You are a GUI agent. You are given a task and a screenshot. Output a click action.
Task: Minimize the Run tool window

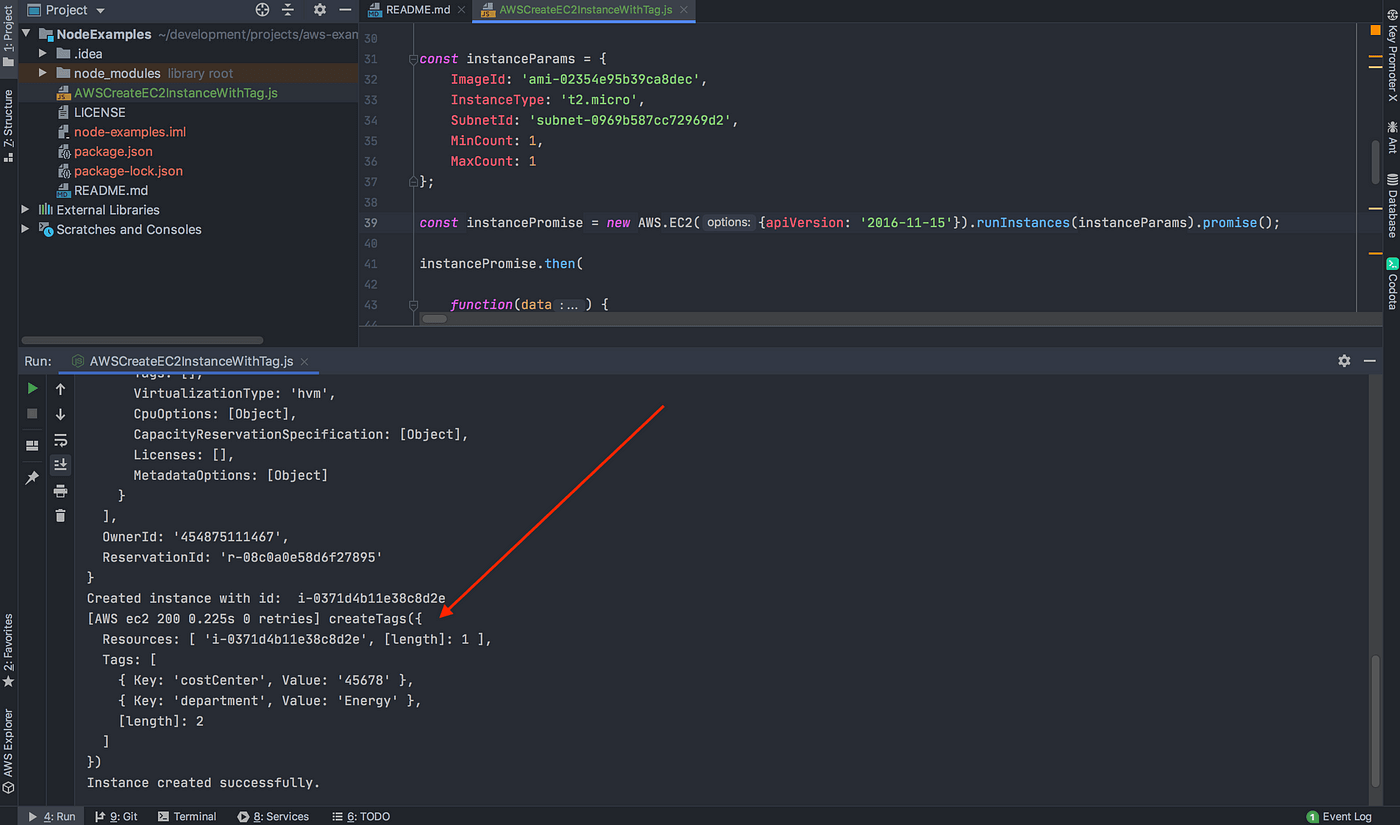coord(1370,361)
